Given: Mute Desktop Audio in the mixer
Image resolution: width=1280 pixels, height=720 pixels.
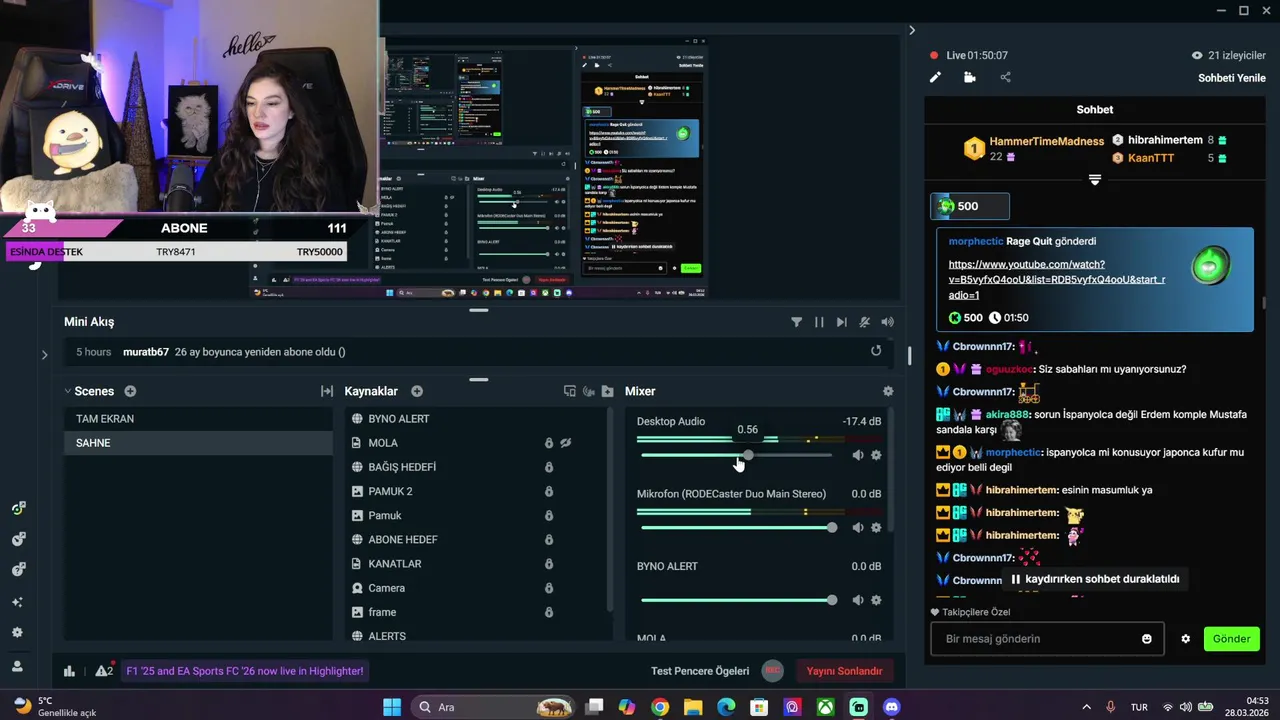Looking at the screenshot, I should click(x=857, y=455).
